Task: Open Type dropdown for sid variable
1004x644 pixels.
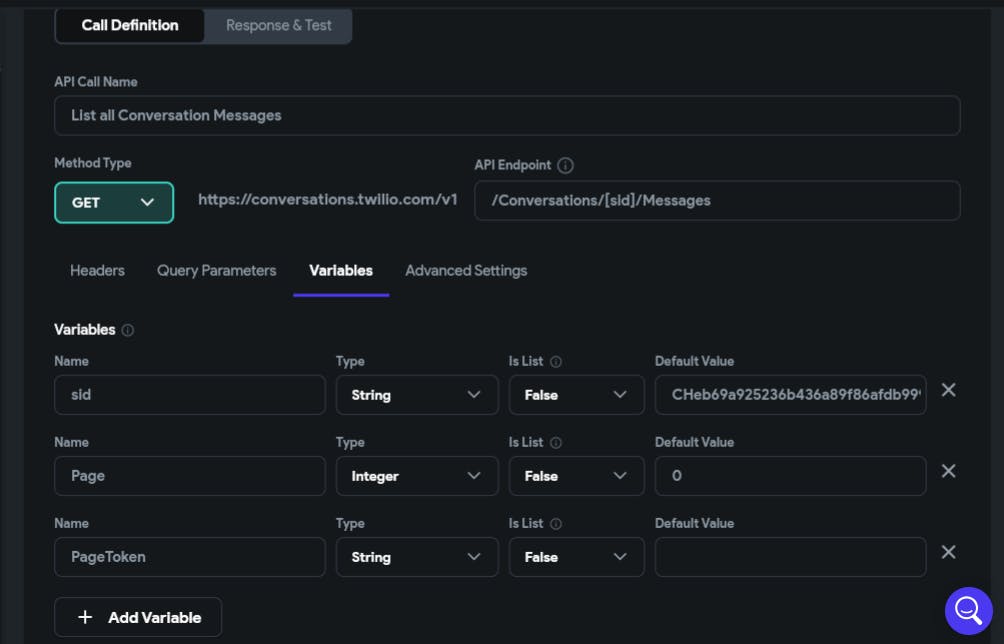Action: tap(417, 395)
